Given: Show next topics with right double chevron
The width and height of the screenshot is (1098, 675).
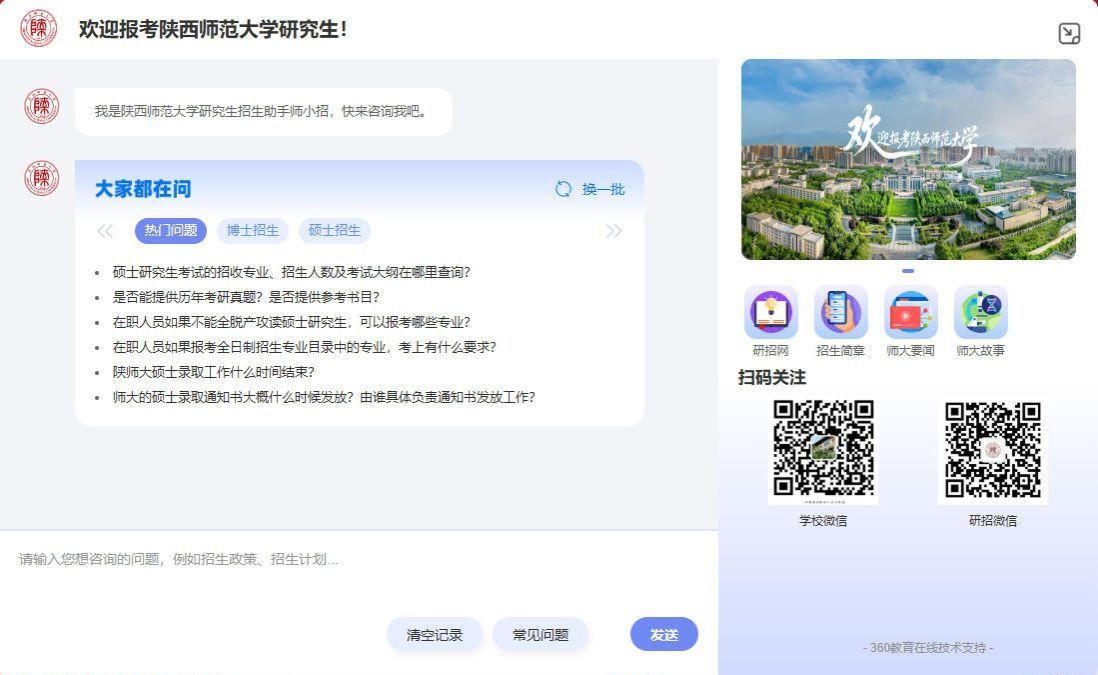Looking at the screenshot, I should tap(614, 231).
